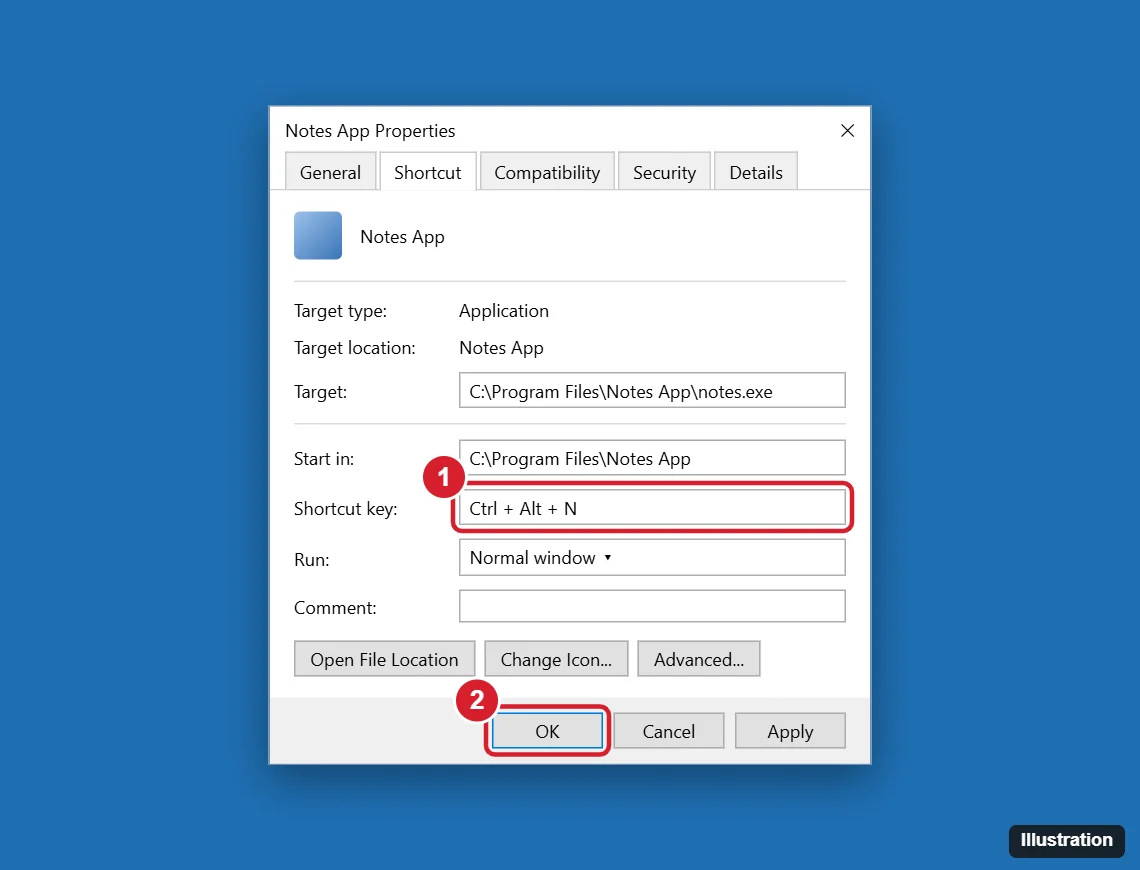1140x870 pixels.
Task: Click the Shortcut key field
Action: (x=652, y=507)
